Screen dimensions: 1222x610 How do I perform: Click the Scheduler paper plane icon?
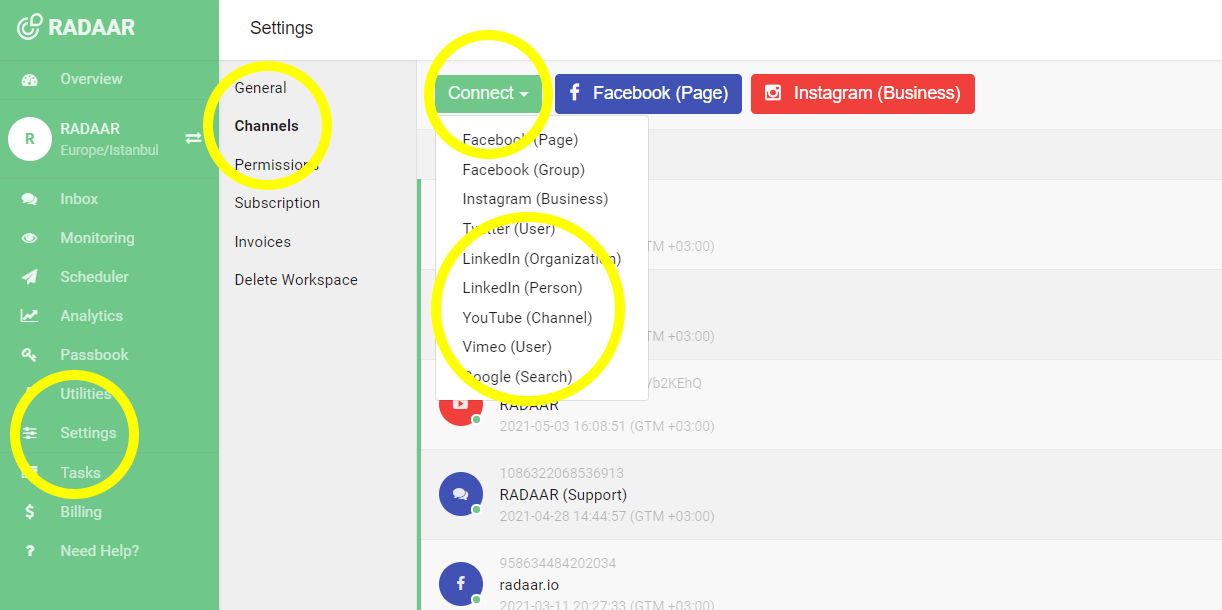click(29, 277)
